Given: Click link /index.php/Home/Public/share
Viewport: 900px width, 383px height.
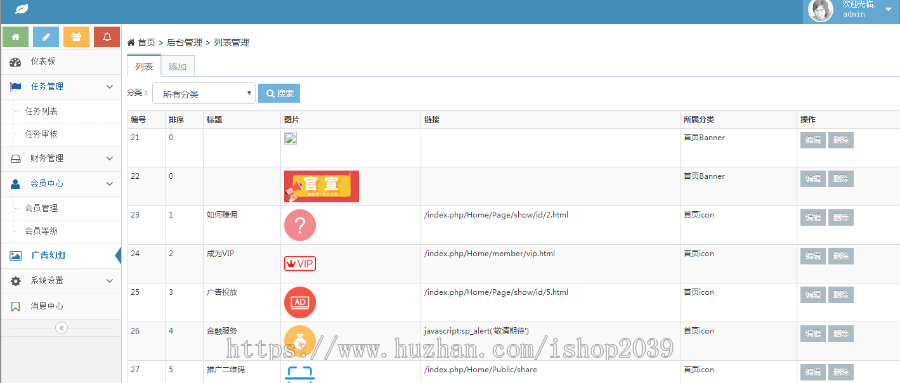Looking at the screenshot, I should click(x=480, y=369).
